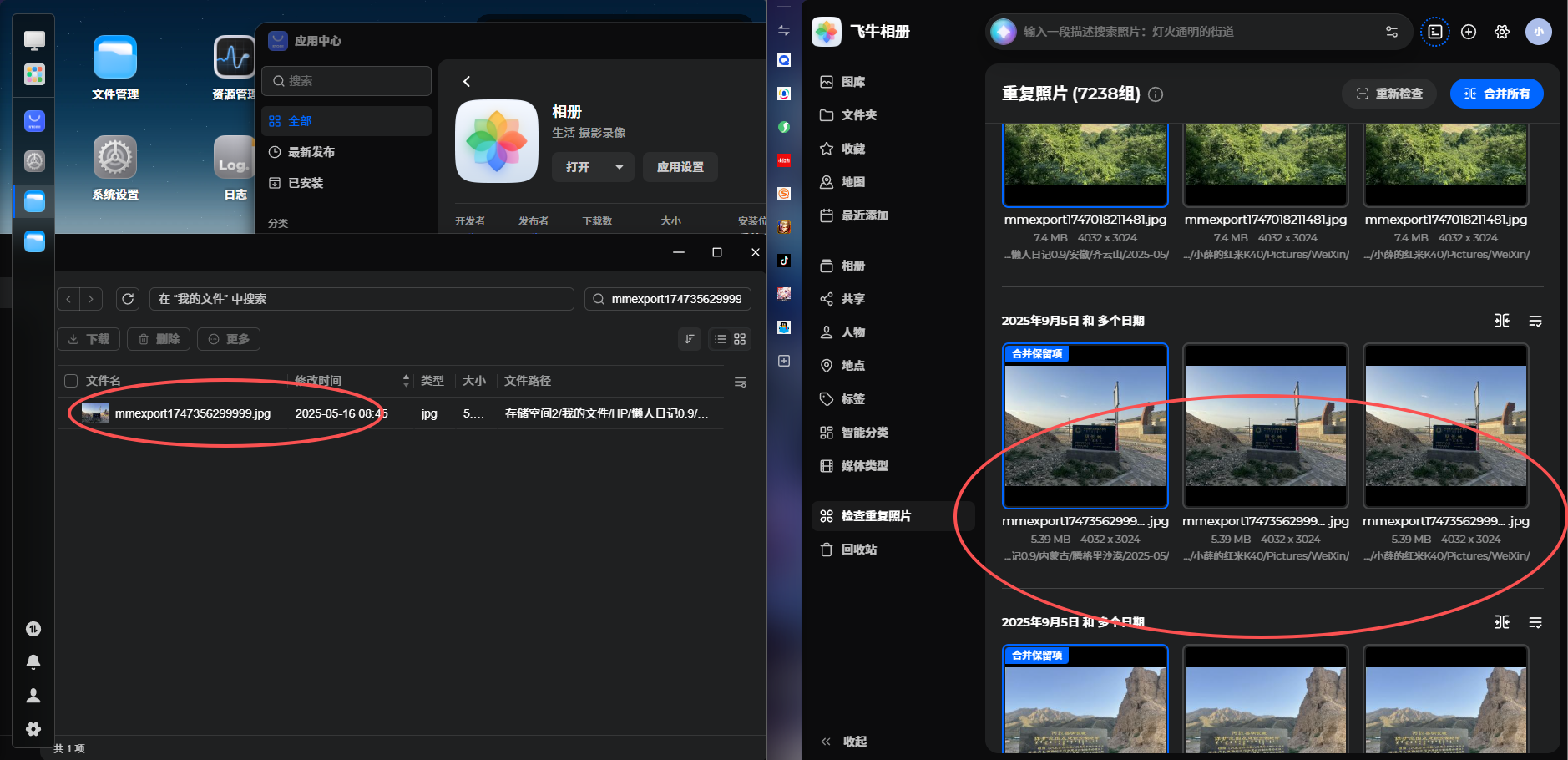The image size is (1568, 760).
Task: Click the photo description search box in 飞牛相册
Action: point(1198,32)
